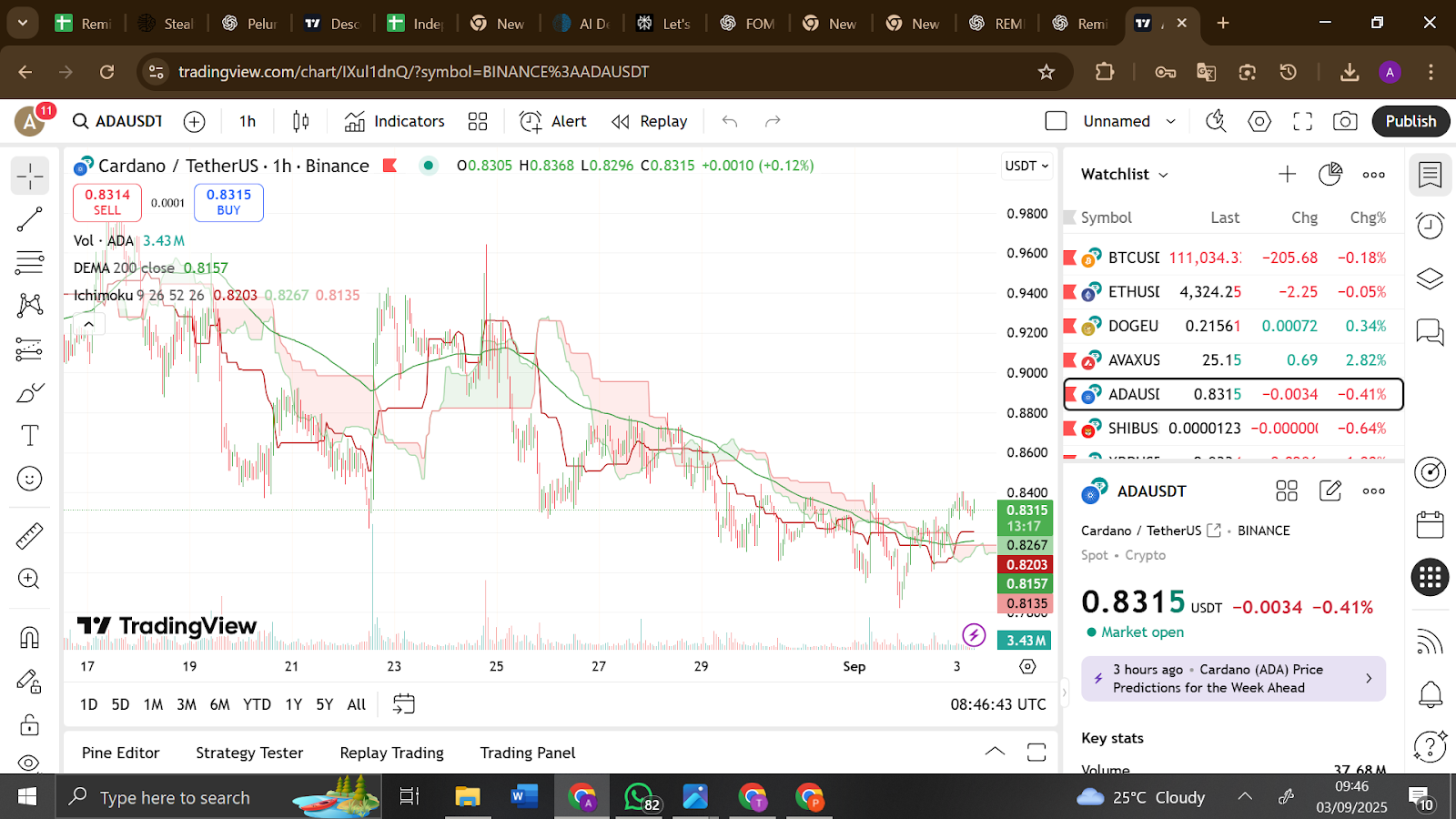
Task: Click the Windows taskbar search box
Action: pos(175,798)
